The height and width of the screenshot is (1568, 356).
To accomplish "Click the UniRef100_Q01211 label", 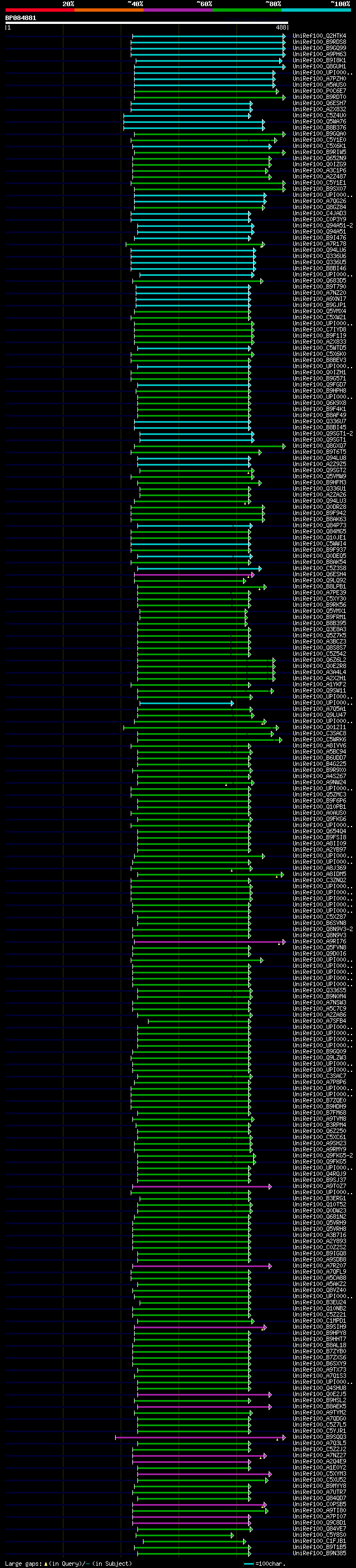I will coord(319,728).
